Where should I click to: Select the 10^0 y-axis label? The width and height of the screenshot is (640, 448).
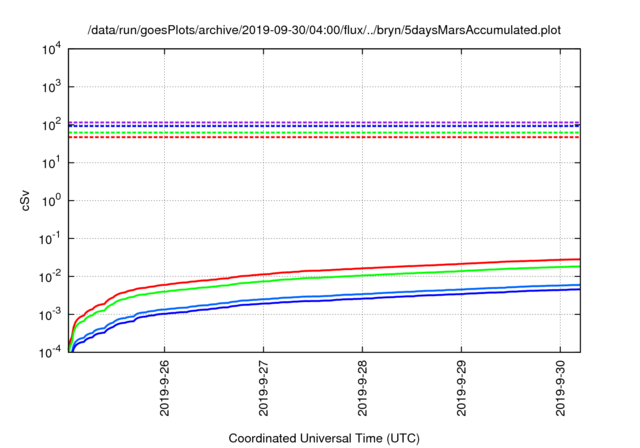[52, 201]
